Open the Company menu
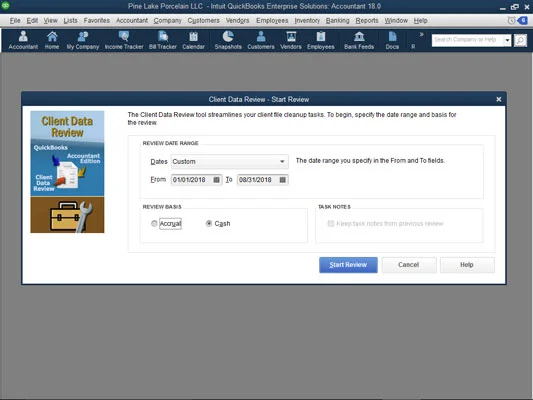 point(168,20)
